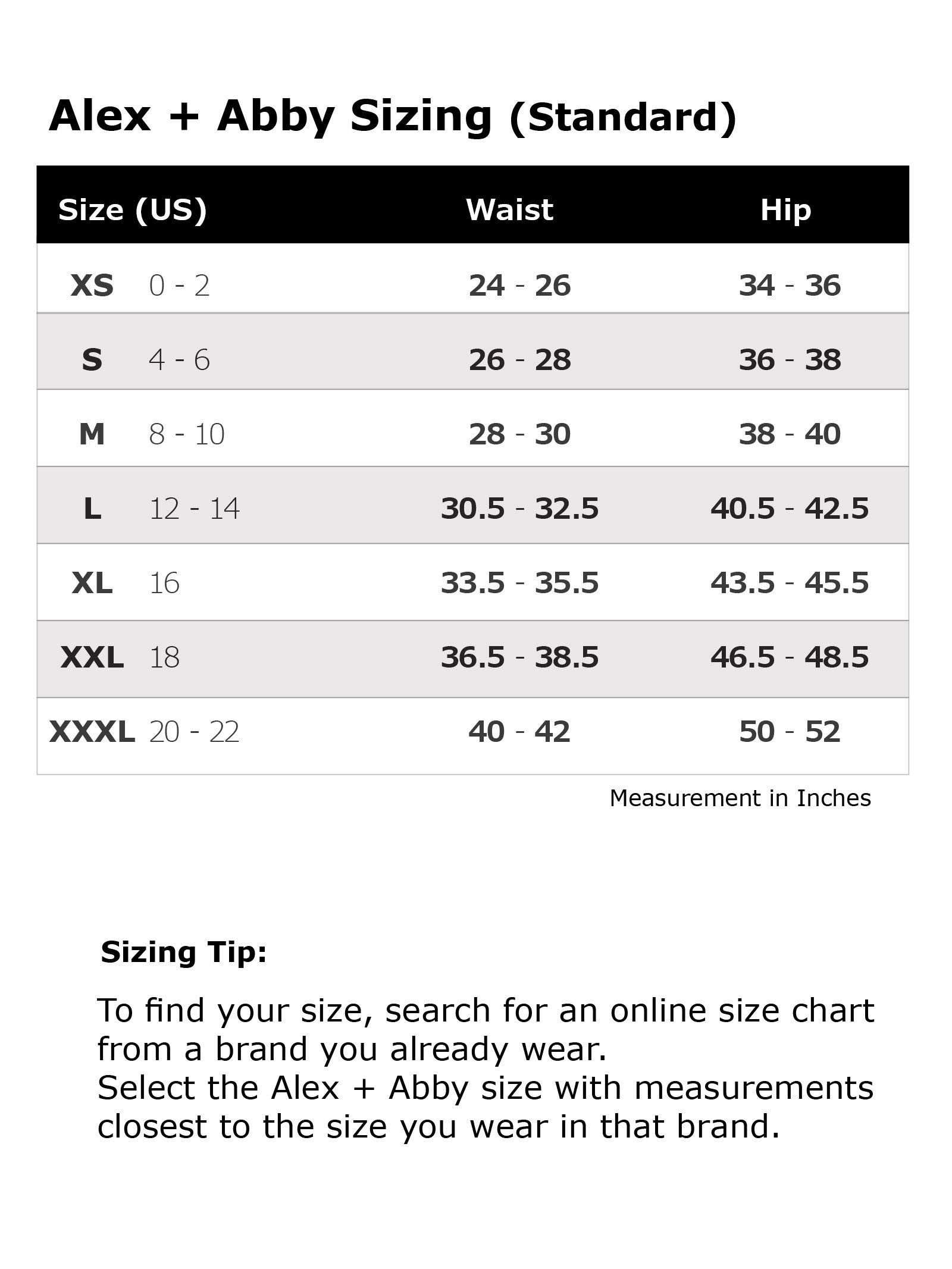The height and width of the screenshot is (1269, 952).
Task: Select the Size (US) column header
Action: coord(133,210)
